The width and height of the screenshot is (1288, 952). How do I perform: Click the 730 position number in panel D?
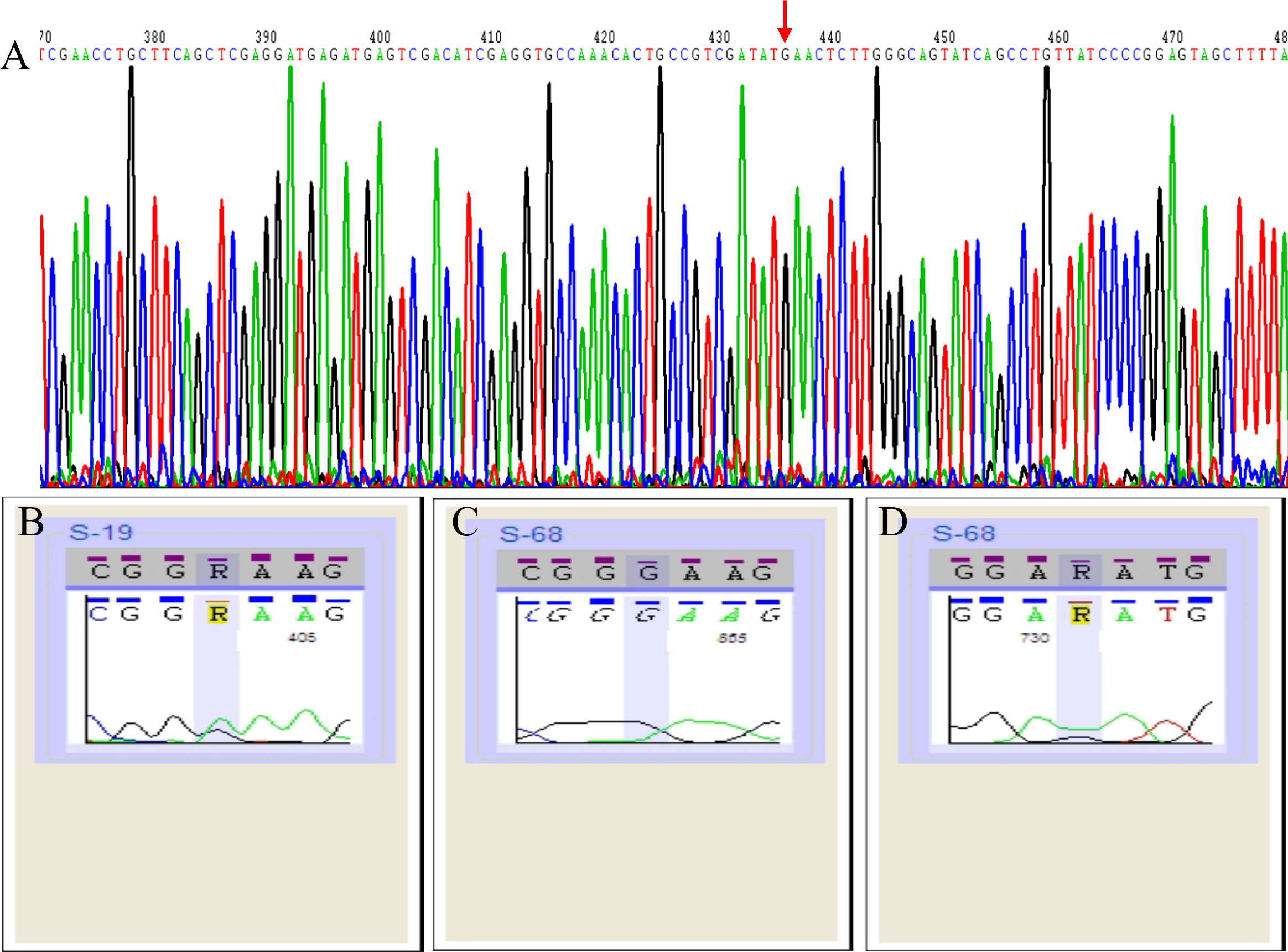pyautogui.click(x=1035, y=638)
